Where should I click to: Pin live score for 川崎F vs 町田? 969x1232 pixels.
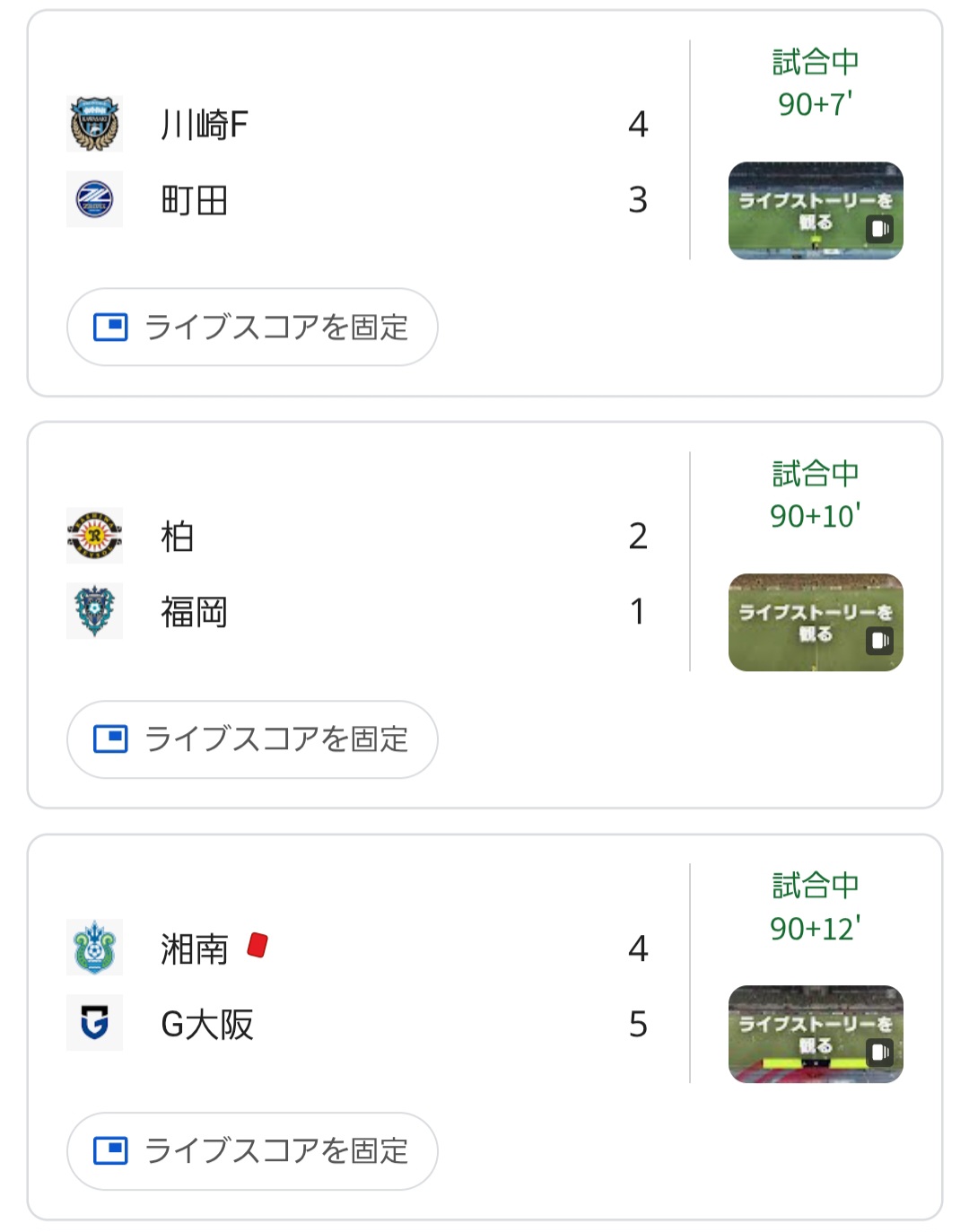(252, 328)
